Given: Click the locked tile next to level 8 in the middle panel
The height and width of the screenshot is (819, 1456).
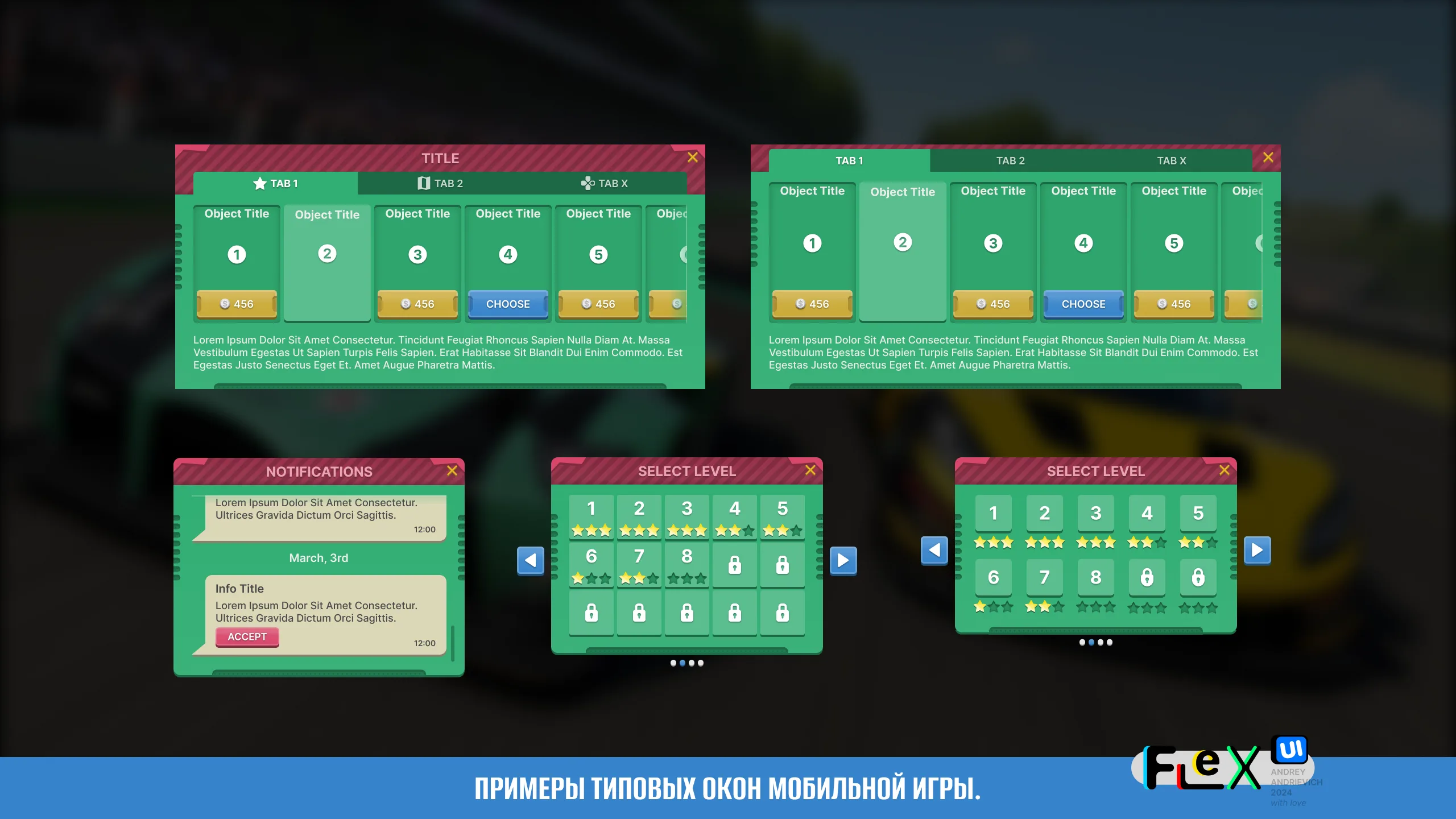Looking at the screenshot, I should click(735, 565).
